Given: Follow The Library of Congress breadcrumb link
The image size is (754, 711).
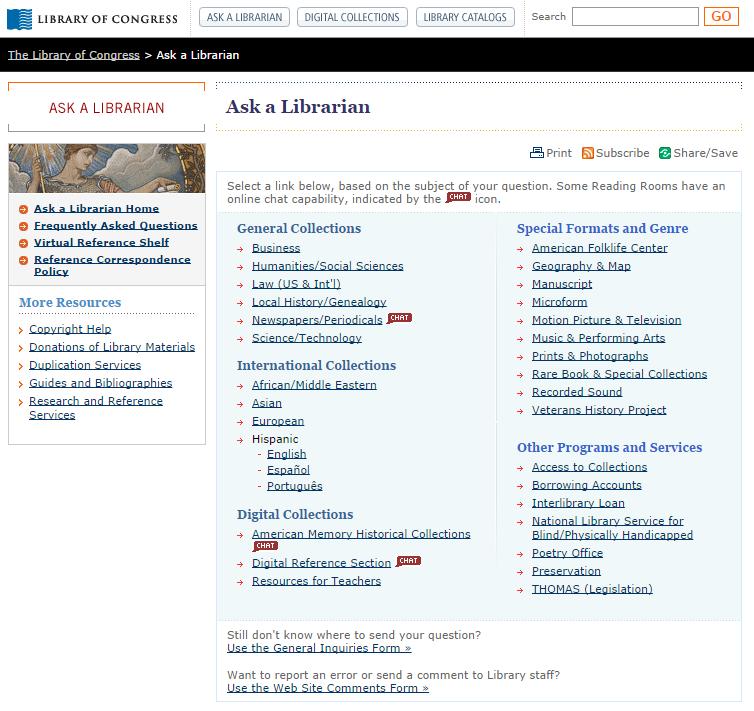Looking at the screenshot, I should pos(74,55).
